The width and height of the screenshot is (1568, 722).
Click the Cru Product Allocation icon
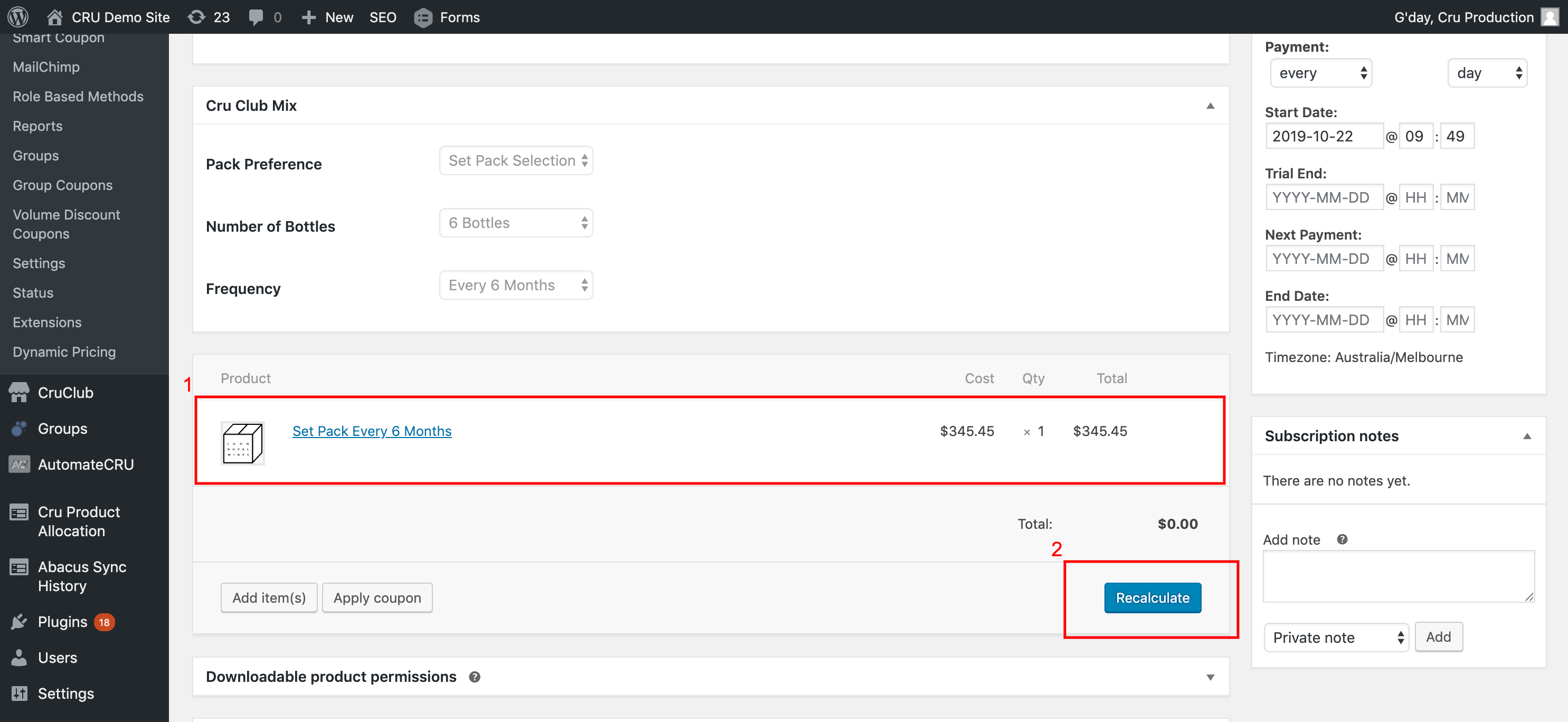click(x=20, y=512)
